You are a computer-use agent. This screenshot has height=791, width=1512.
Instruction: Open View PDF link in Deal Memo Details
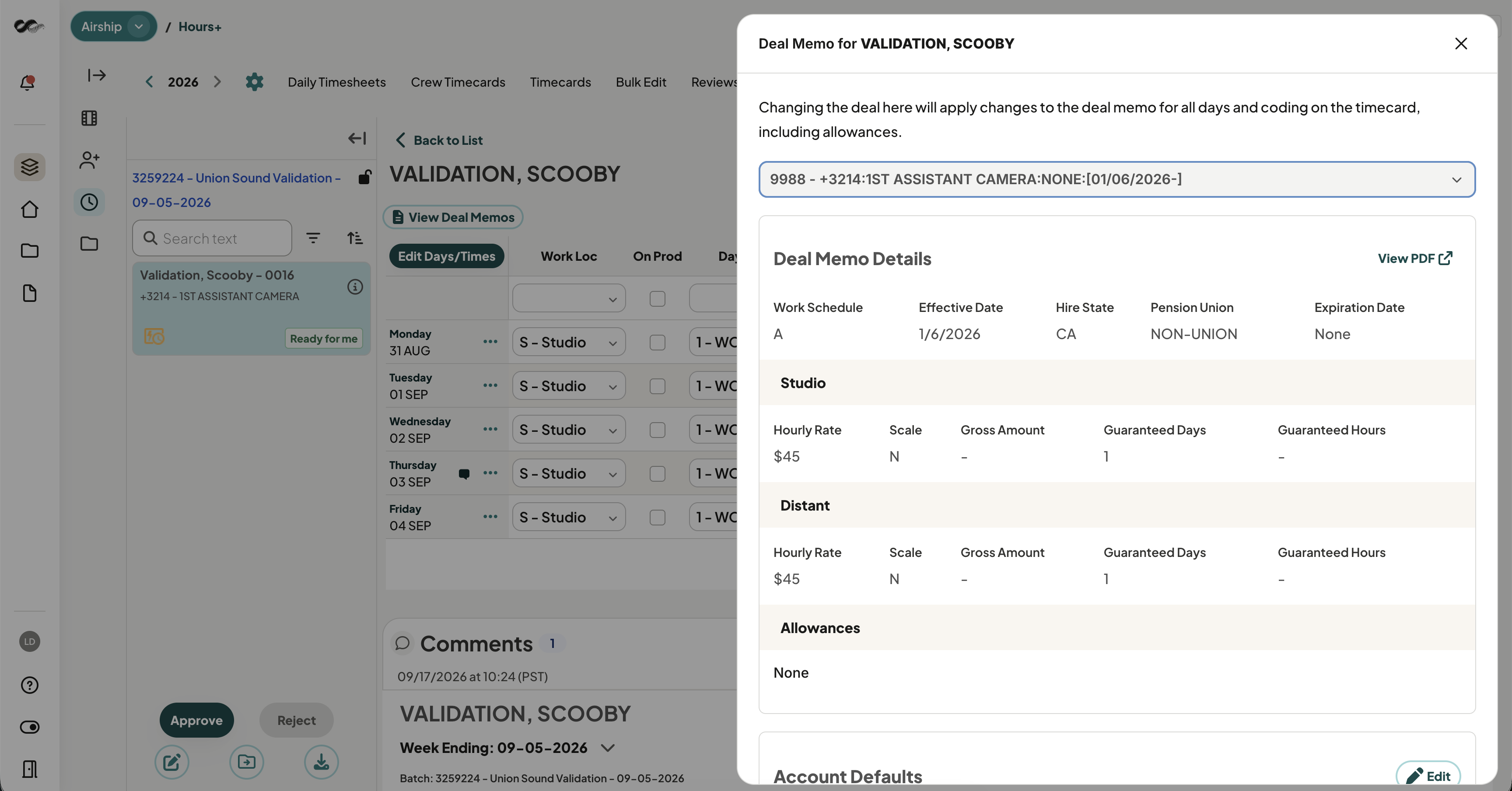pyautogui.click(x=1414, y=258)
